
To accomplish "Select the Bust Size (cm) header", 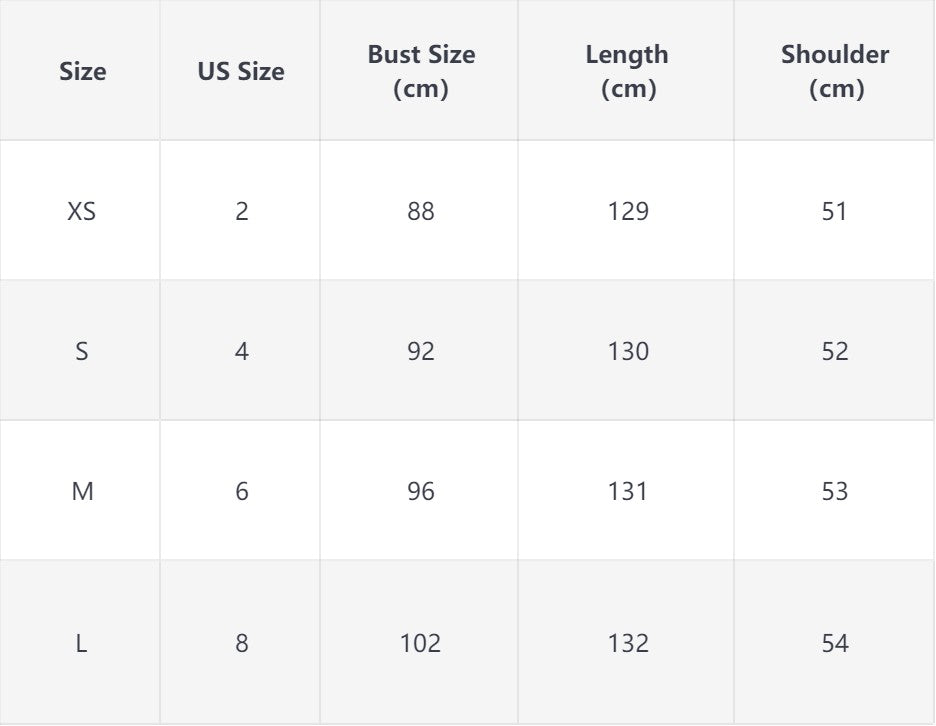I will point(420,71).
